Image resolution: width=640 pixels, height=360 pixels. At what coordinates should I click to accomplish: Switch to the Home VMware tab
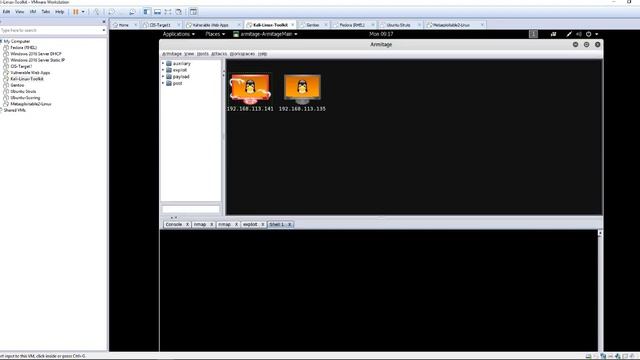tap(124, 25)
